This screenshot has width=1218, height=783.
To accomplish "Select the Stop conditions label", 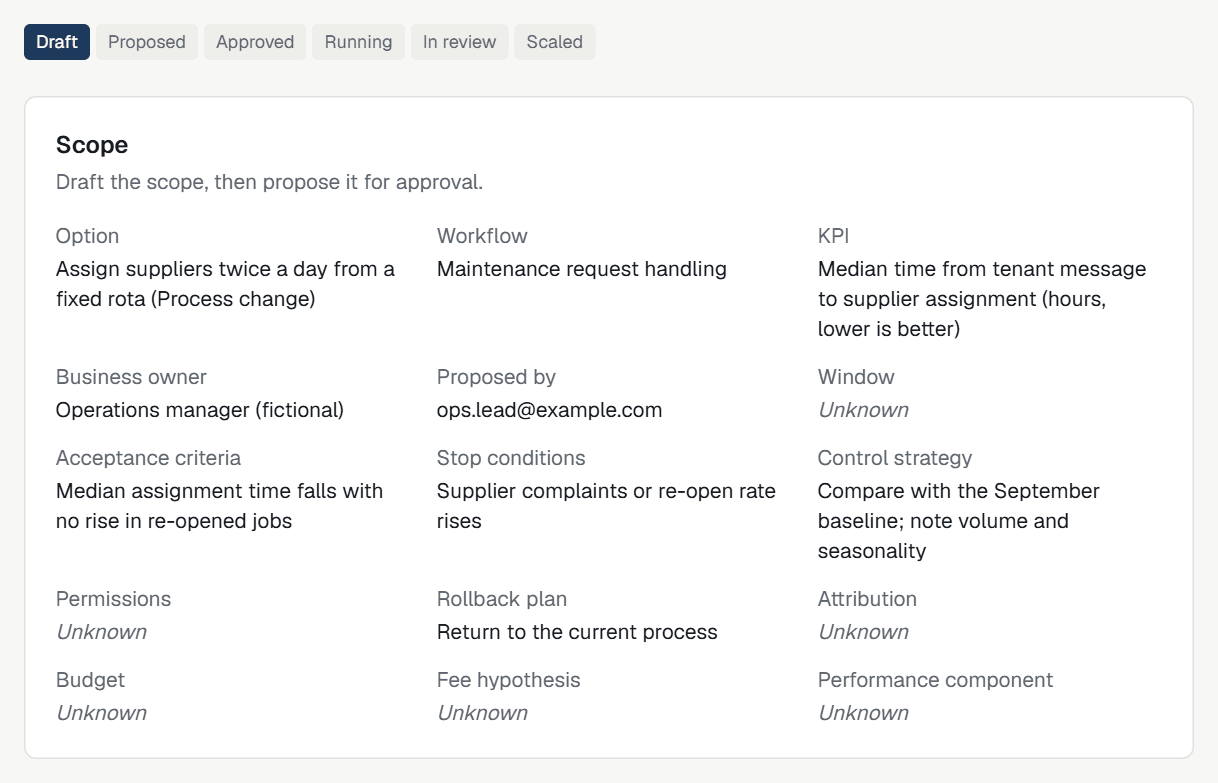I will pos(511,458).
